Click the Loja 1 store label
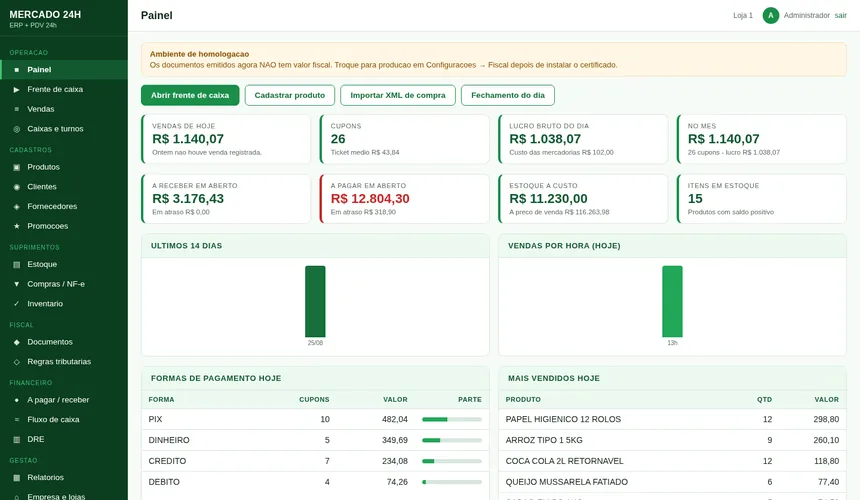 click(x=743, y=15)
